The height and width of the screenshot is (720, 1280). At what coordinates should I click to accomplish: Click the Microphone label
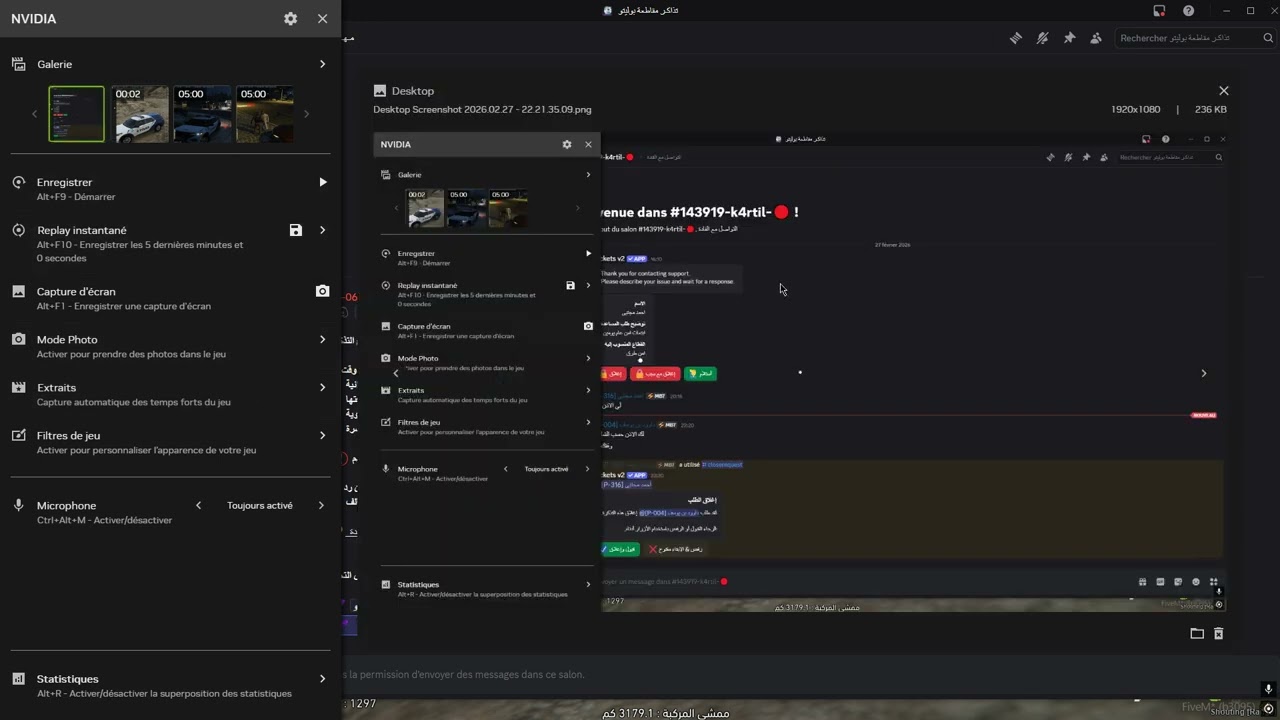point(67,505)
